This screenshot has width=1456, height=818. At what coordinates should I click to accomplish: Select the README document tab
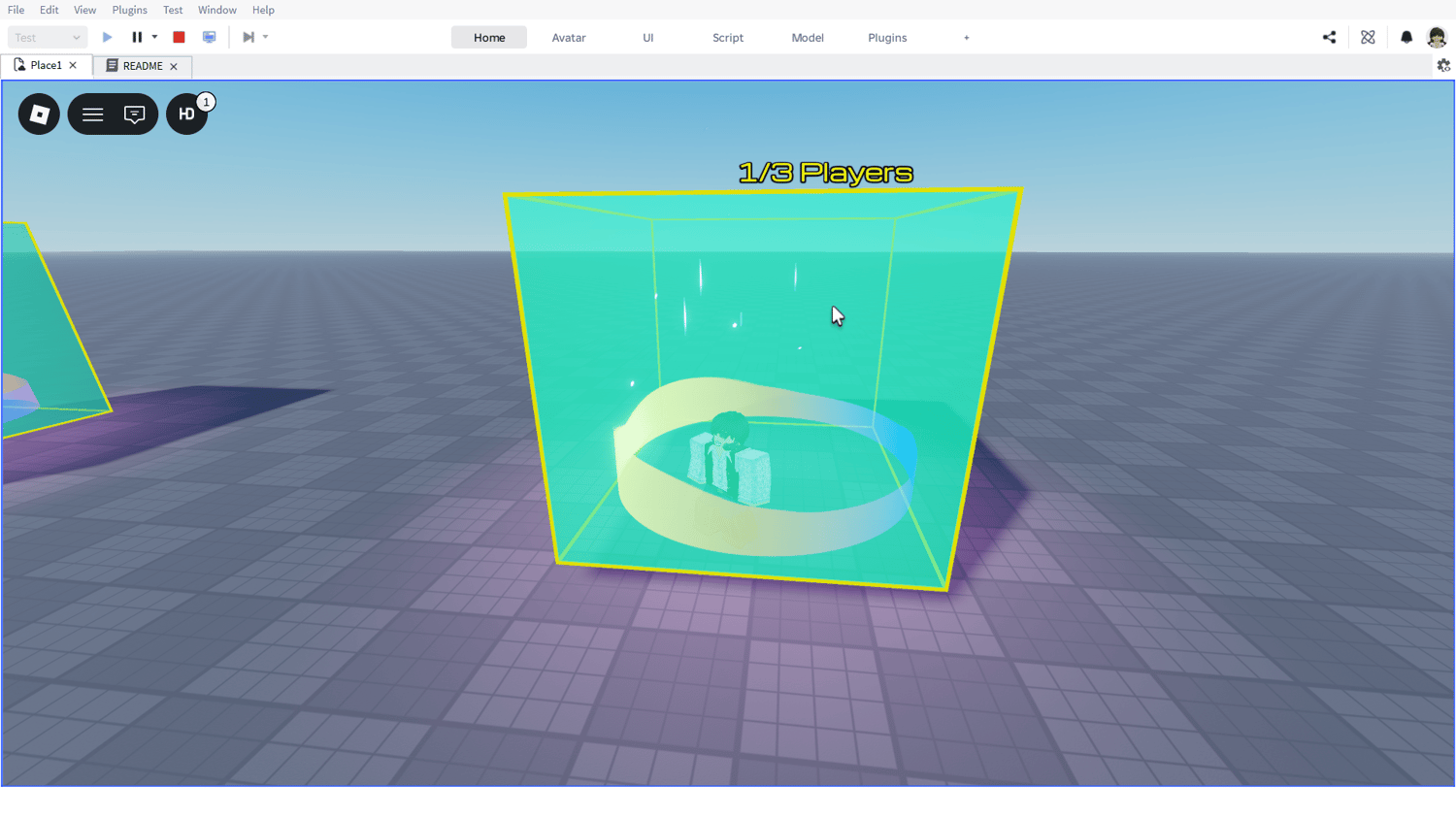pyautogui.click(x=143, y=66)
